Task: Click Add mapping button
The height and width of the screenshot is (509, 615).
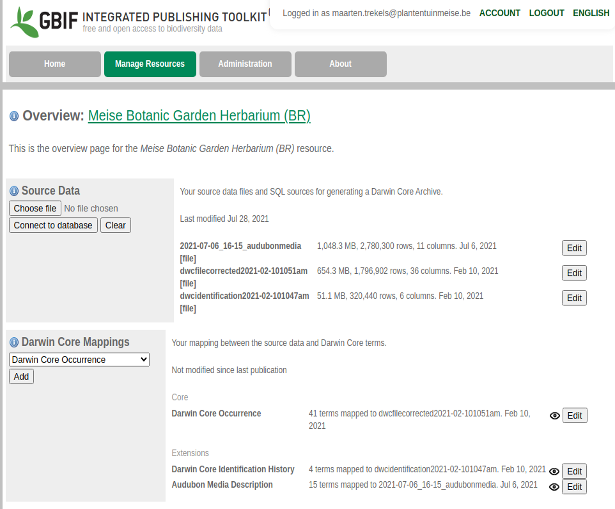Action: click(x=21, y=377)
